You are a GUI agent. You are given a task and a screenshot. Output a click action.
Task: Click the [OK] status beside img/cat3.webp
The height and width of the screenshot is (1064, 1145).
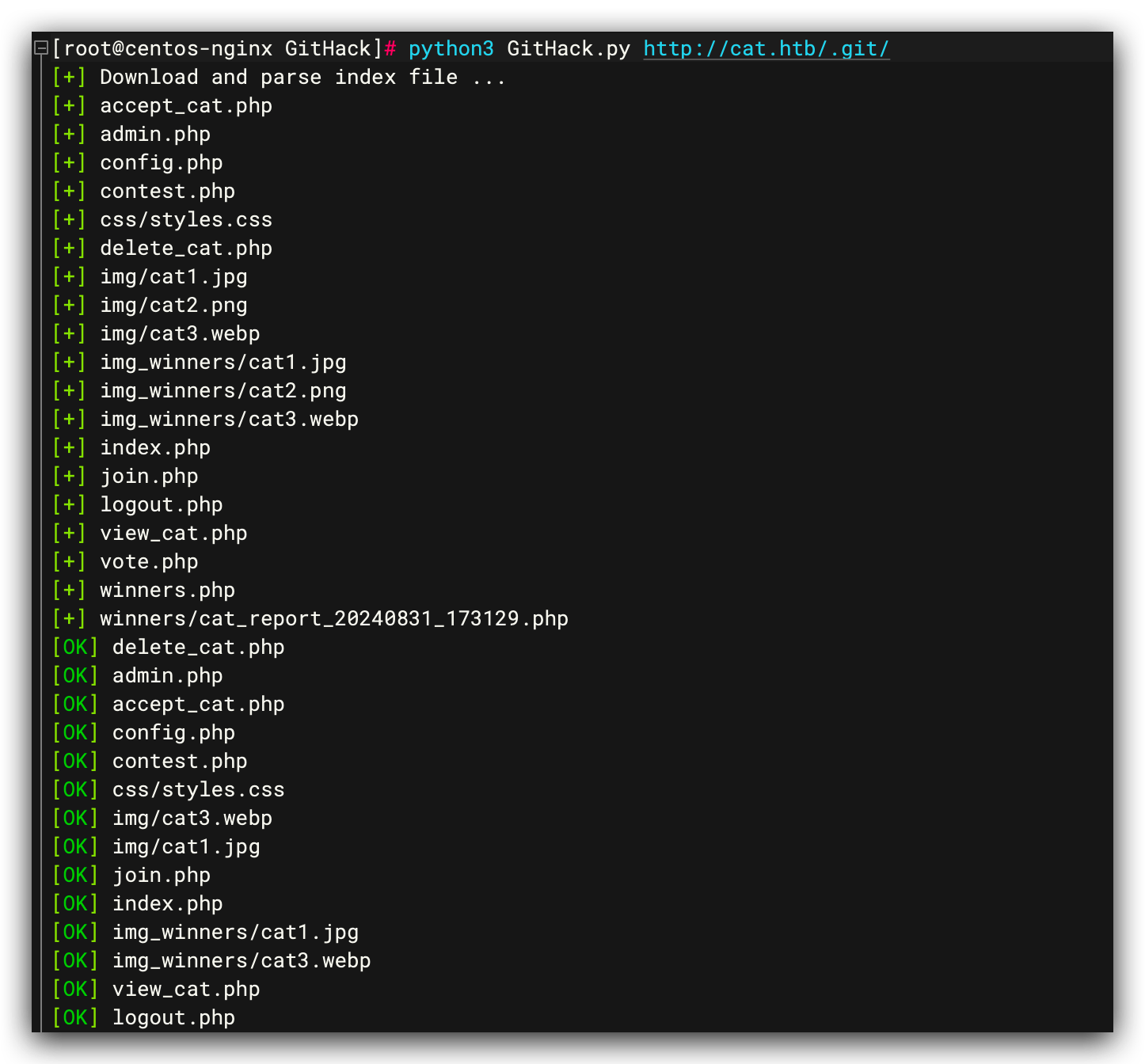click(x=75, y=819)
